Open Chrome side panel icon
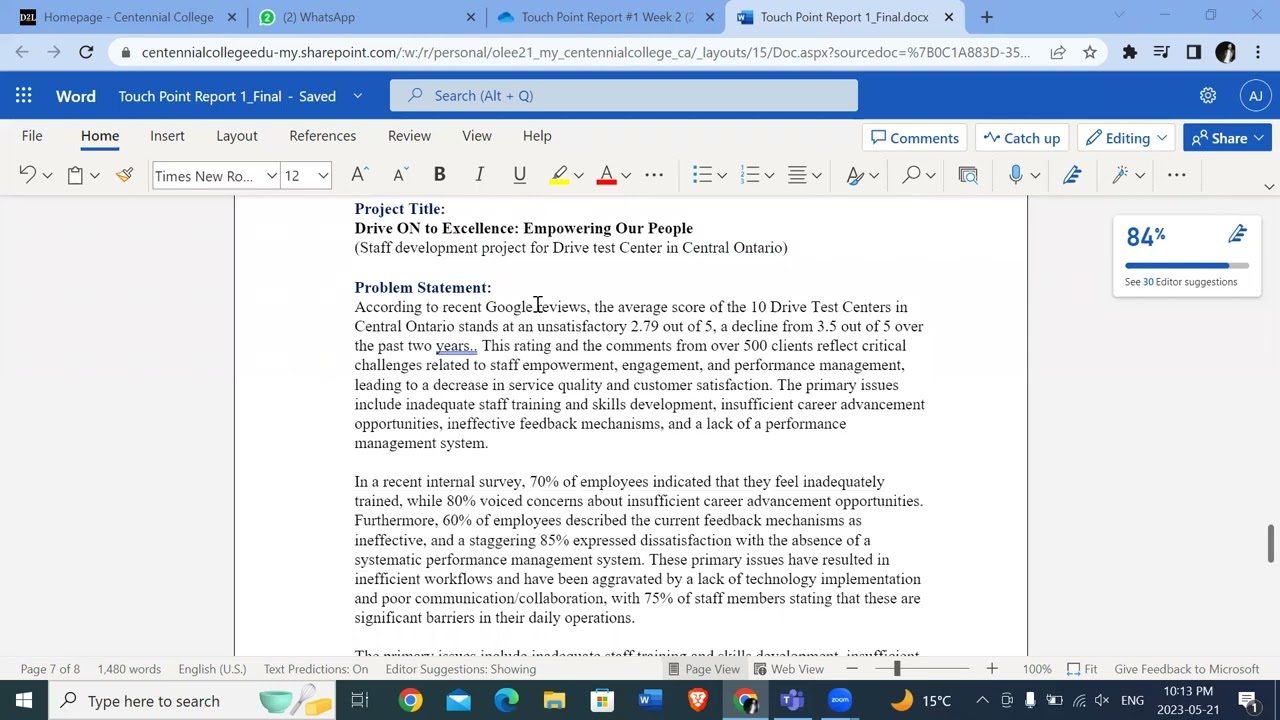This screenshot has width=1280, height=720. point(1194,52)
